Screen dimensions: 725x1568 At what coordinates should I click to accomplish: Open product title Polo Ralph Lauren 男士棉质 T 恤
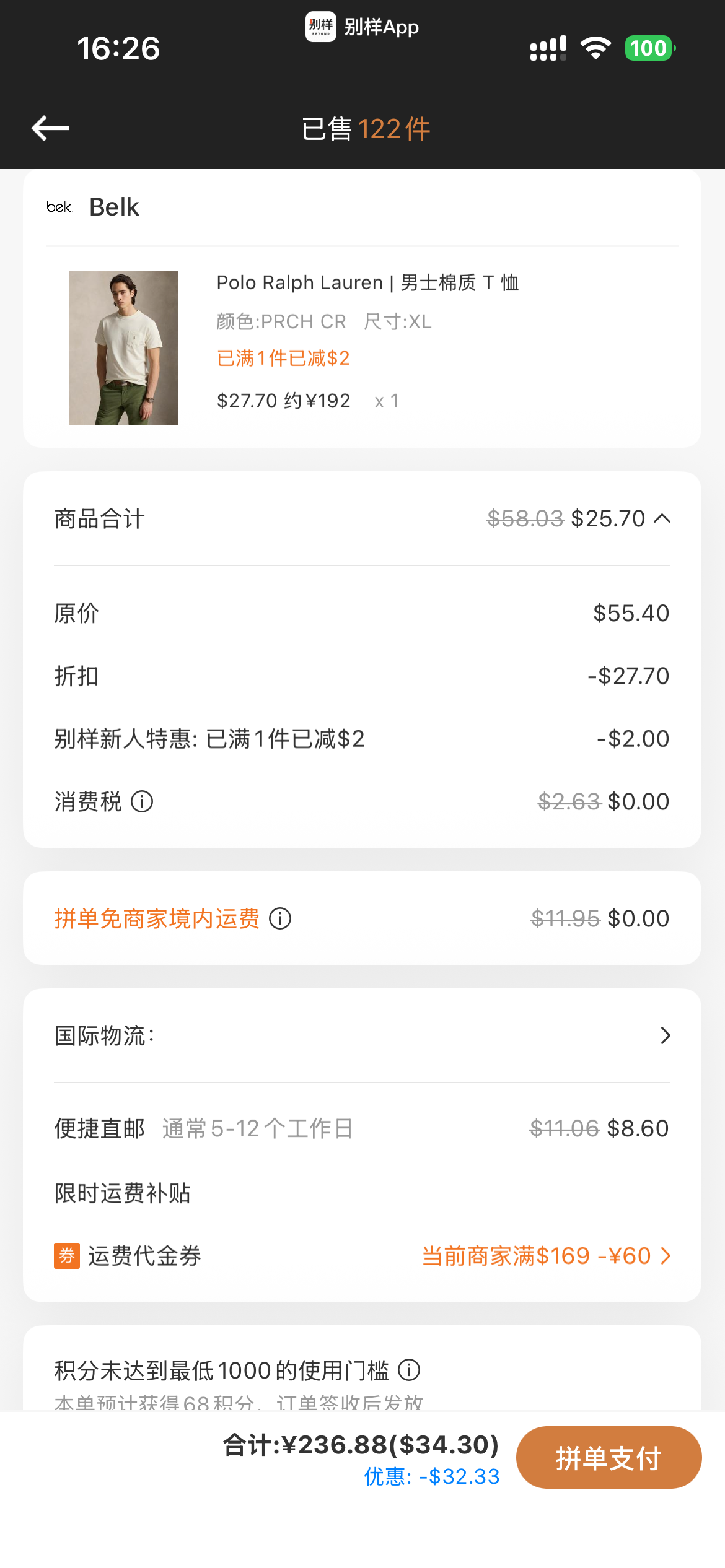[367, 282]
